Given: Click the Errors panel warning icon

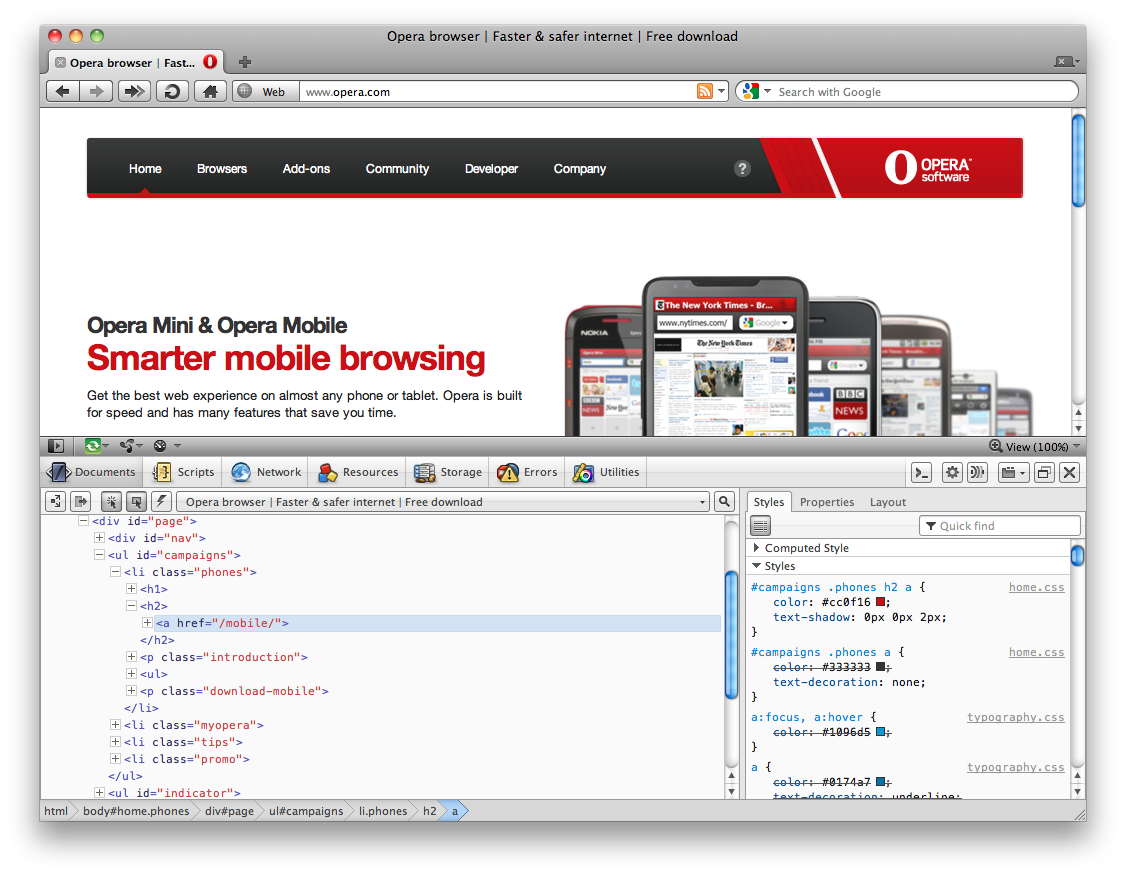Looking at the screenshot, I should (x=508, y=473).
